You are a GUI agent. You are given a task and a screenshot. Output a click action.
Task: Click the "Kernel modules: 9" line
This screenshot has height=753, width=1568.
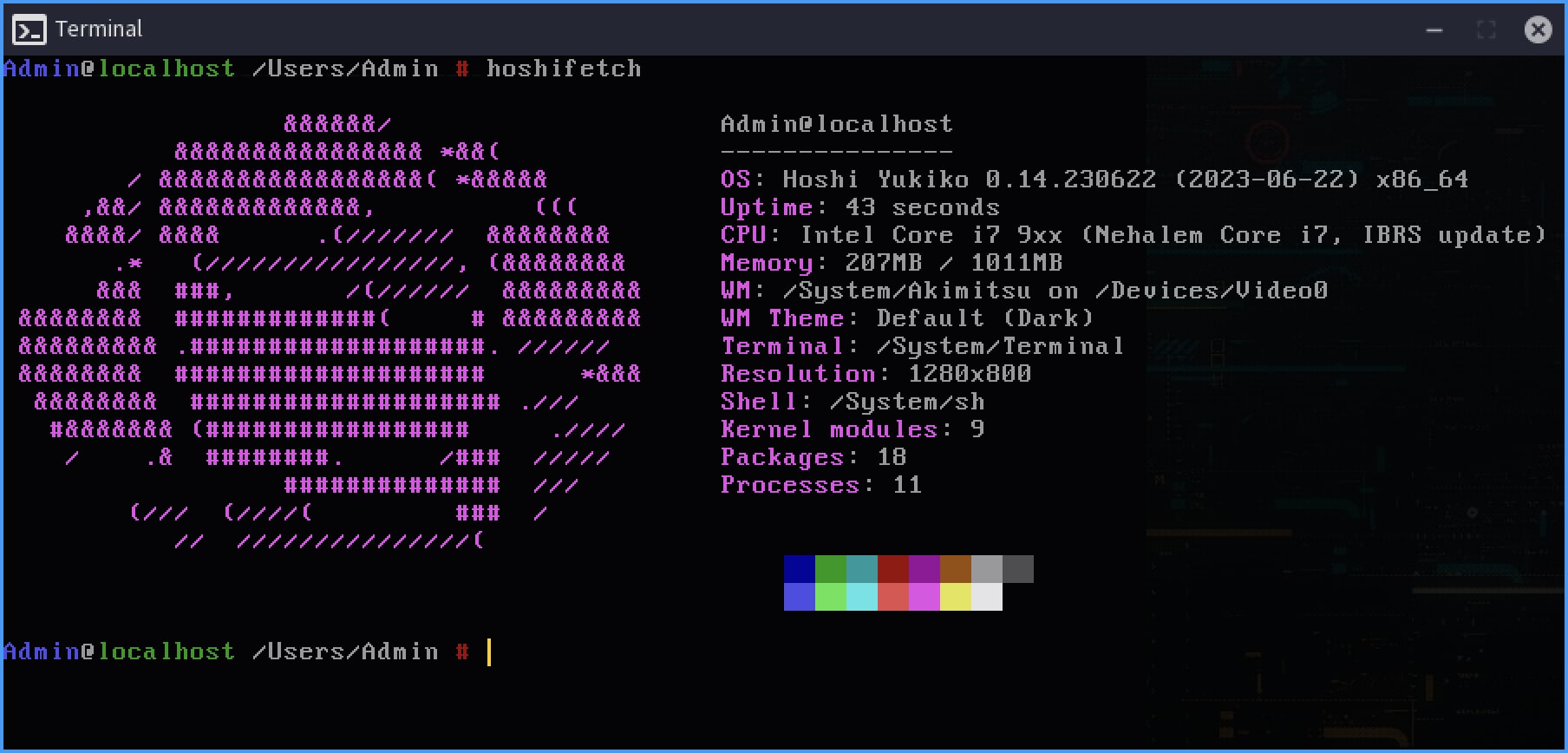[x=853, y=429]
